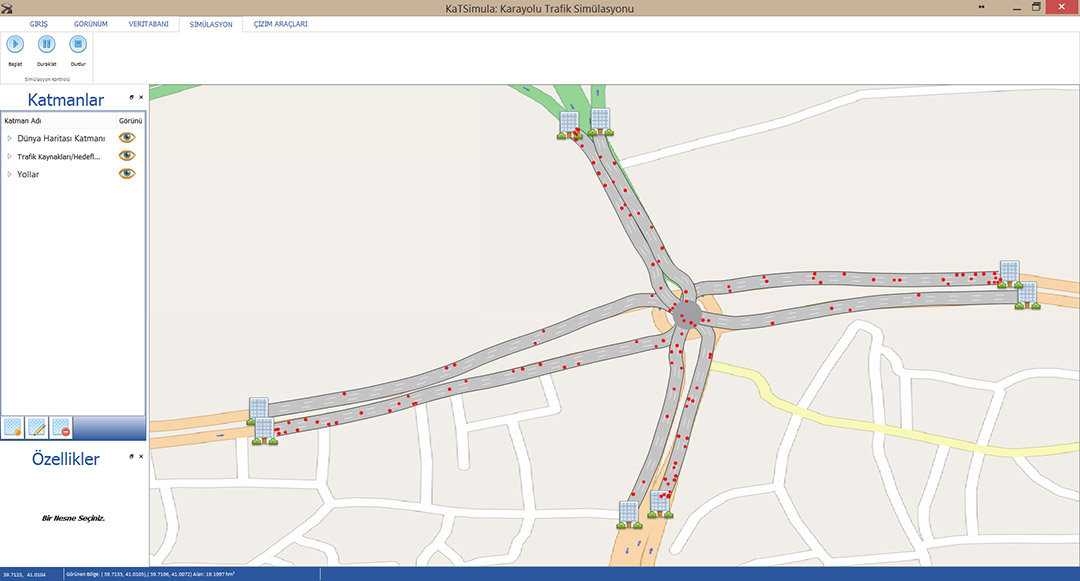The image size is (1080, 581).
Task: Hide the Dünya Haritası Katmanı layer
Action: (126, 138)
